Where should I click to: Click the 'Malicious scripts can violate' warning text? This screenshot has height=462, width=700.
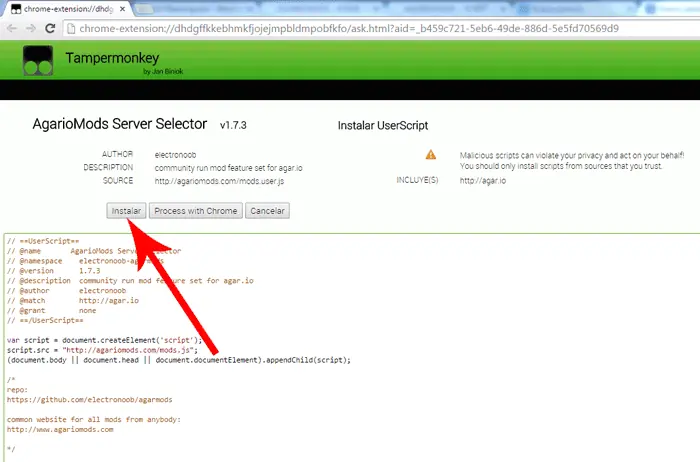572,155
